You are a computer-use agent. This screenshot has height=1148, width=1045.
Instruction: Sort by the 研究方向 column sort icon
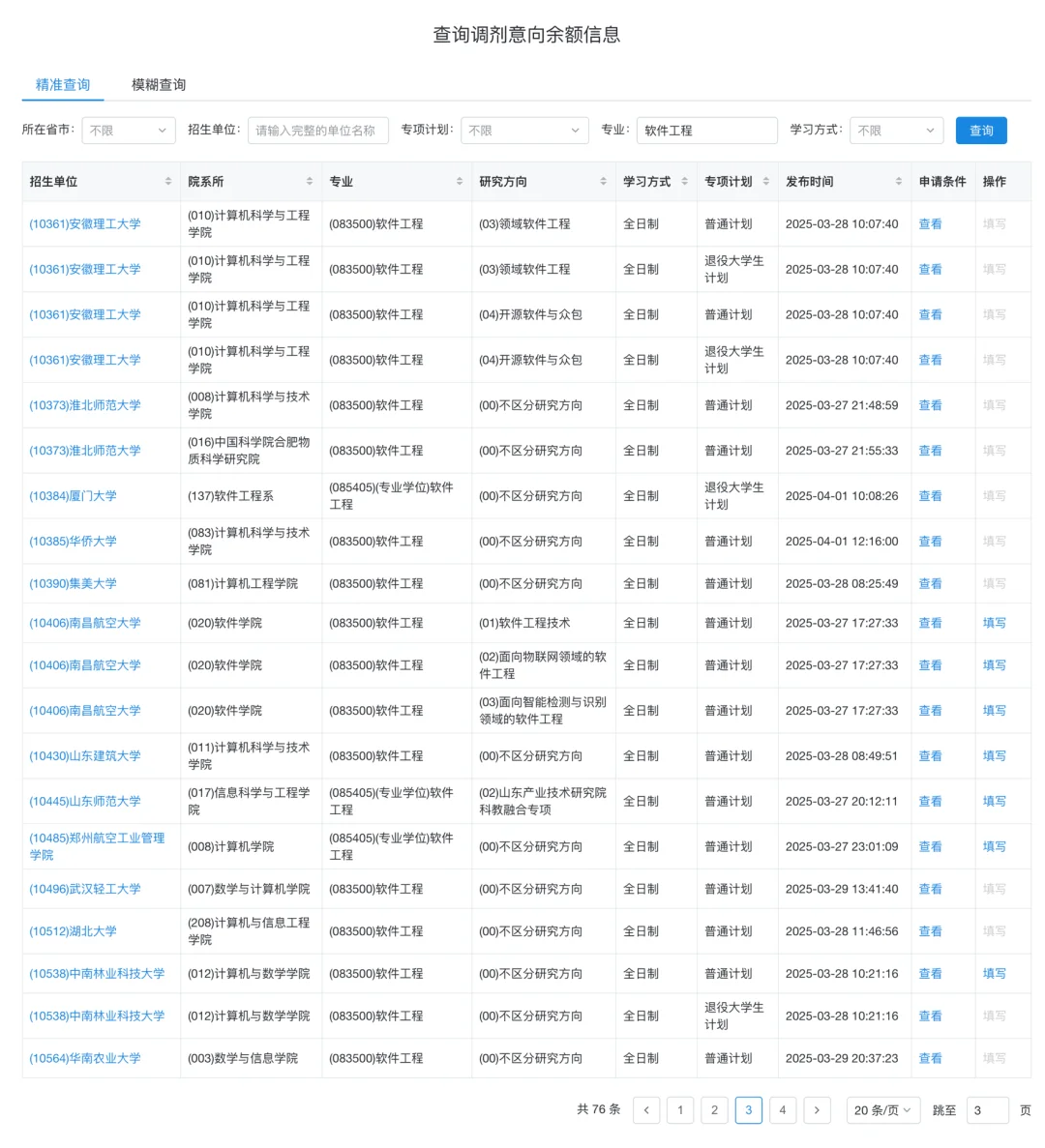coord(604,182)
